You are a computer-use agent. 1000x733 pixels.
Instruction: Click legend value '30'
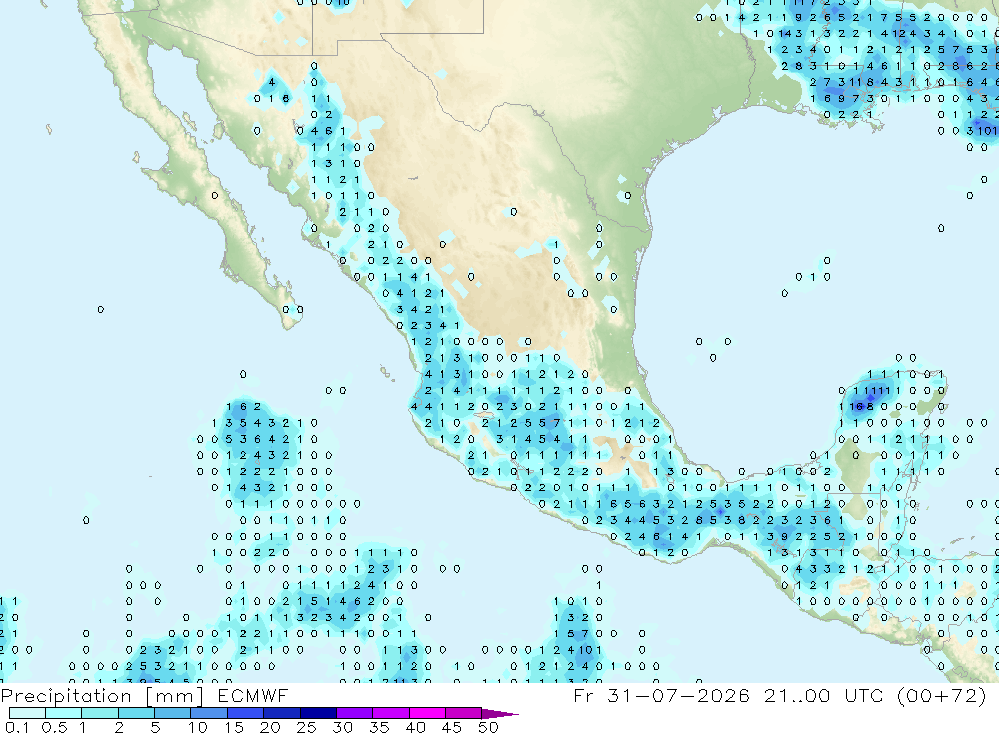343,727
